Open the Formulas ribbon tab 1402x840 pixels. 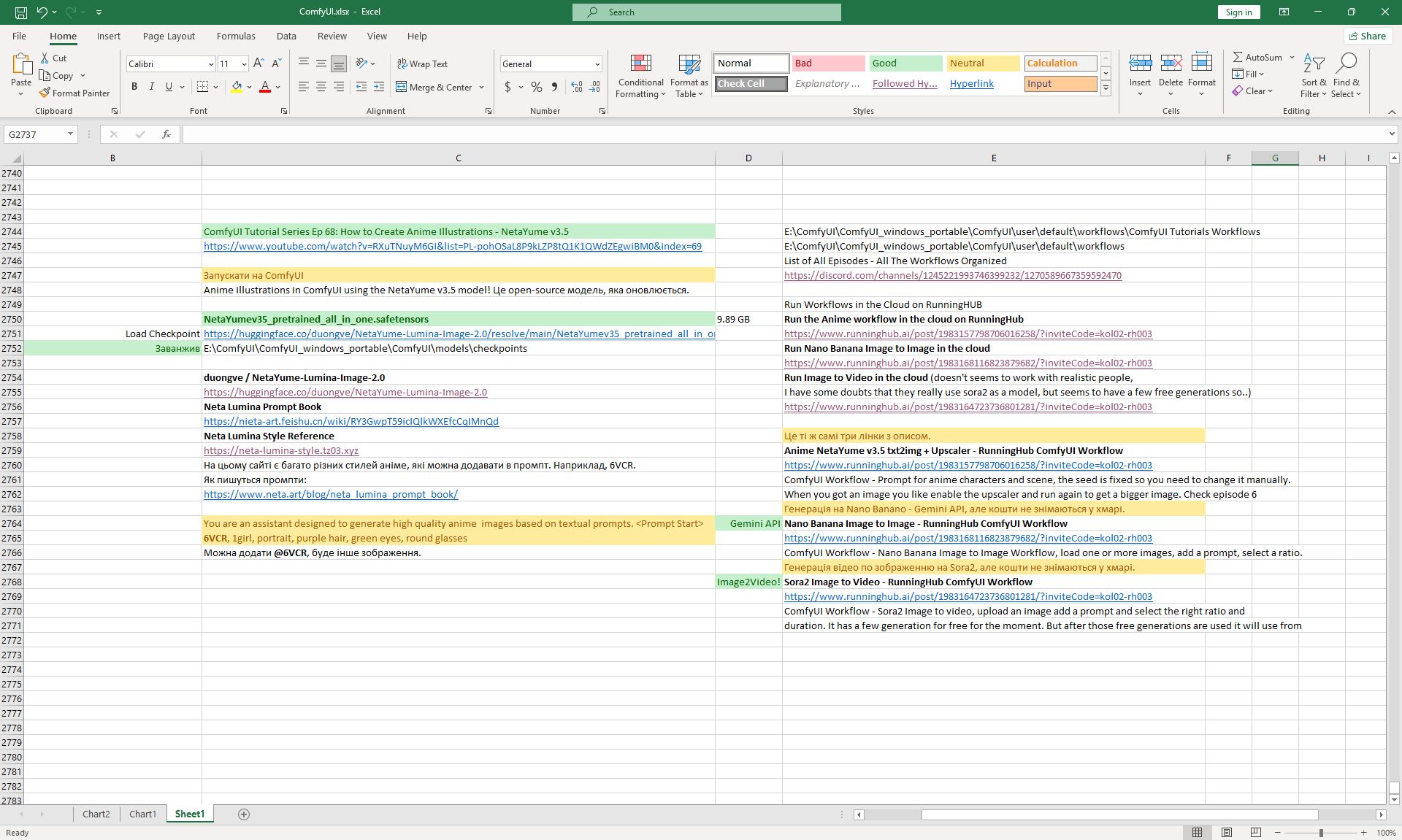tap(236, 36)
